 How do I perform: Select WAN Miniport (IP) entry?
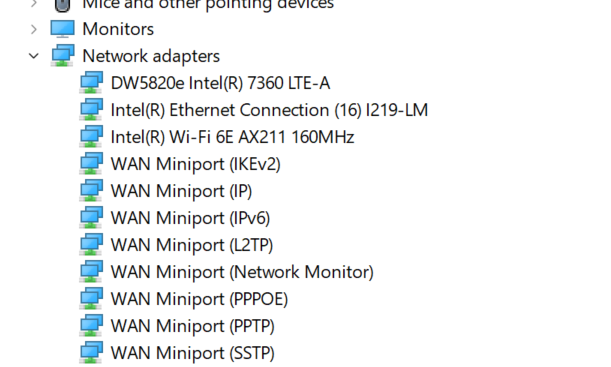[x=182, y=191]
